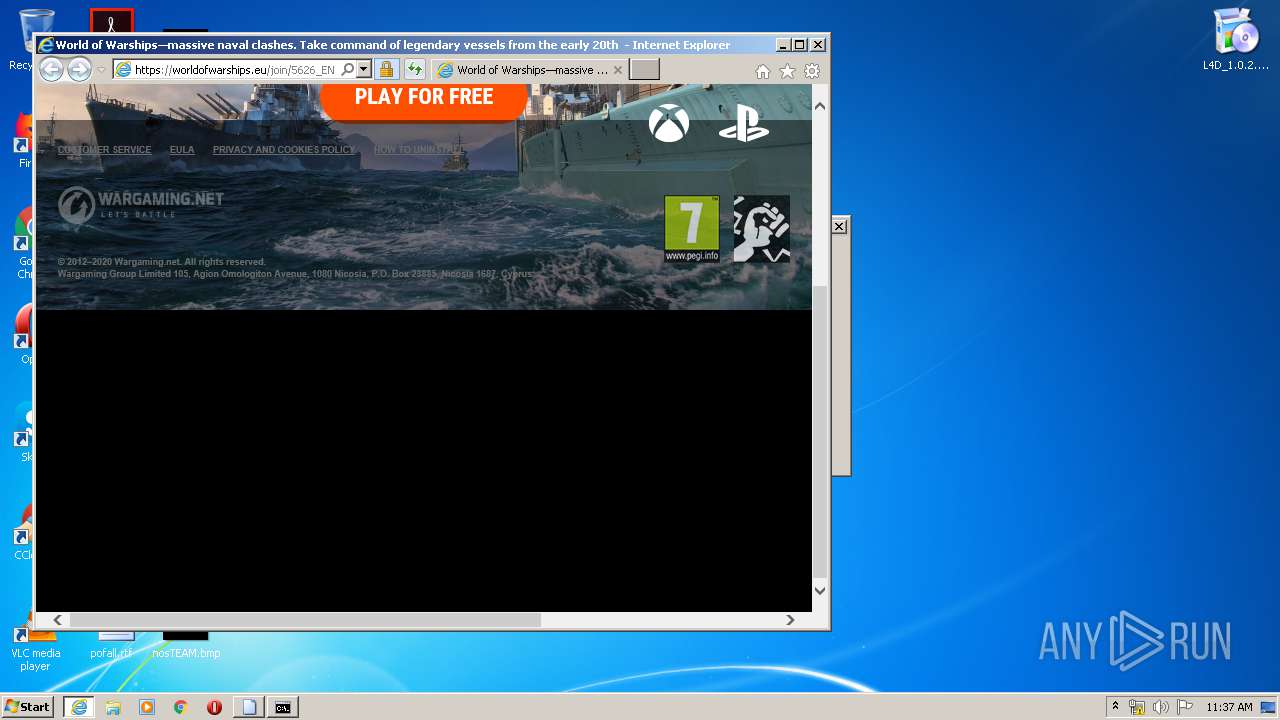The width and height of the screenshot is (1280, 720).
Task: Click the horizontal scrollbar thumb
Action: (305, 620)
